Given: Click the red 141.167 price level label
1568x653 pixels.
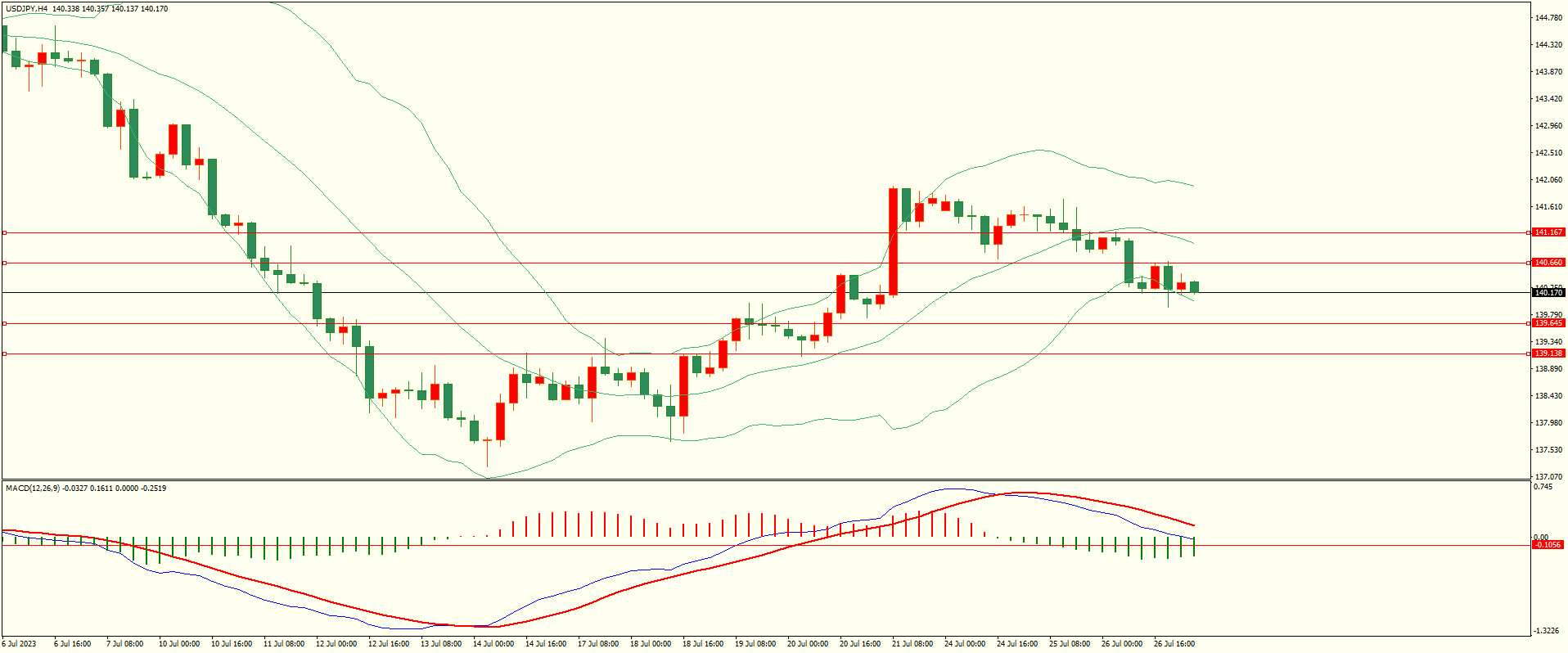Looking at the screenshot, I should (1548, 232).
